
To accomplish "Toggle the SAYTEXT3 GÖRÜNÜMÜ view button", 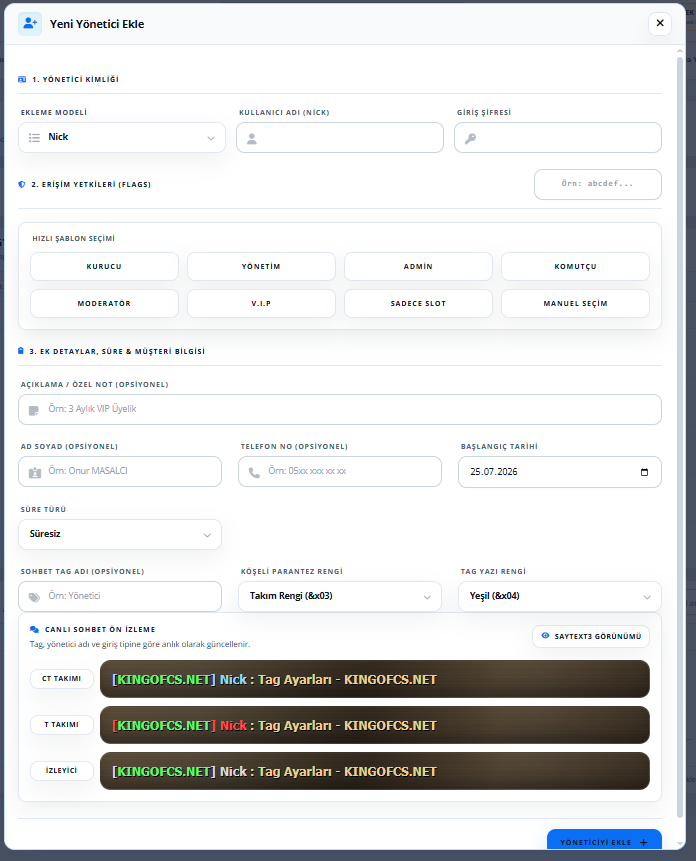I will 591,636.
